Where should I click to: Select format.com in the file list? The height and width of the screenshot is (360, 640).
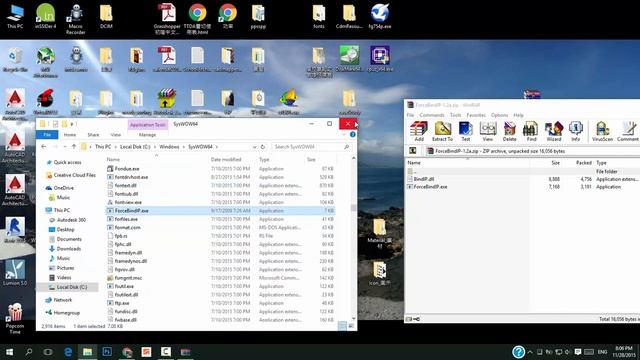click(220, 227)
